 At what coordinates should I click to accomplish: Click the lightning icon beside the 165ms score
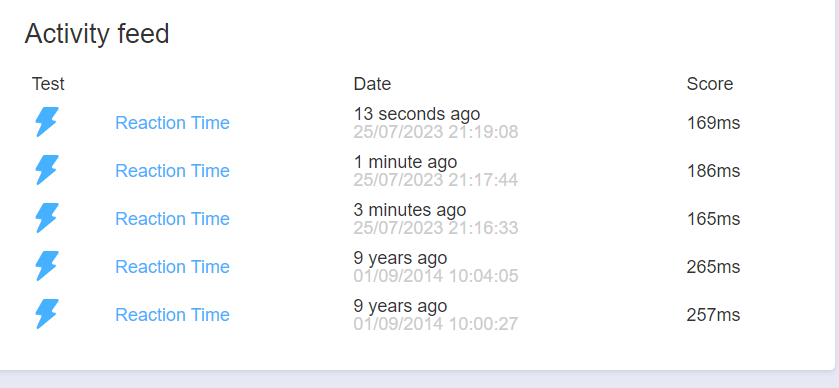[x=47, y=218]
